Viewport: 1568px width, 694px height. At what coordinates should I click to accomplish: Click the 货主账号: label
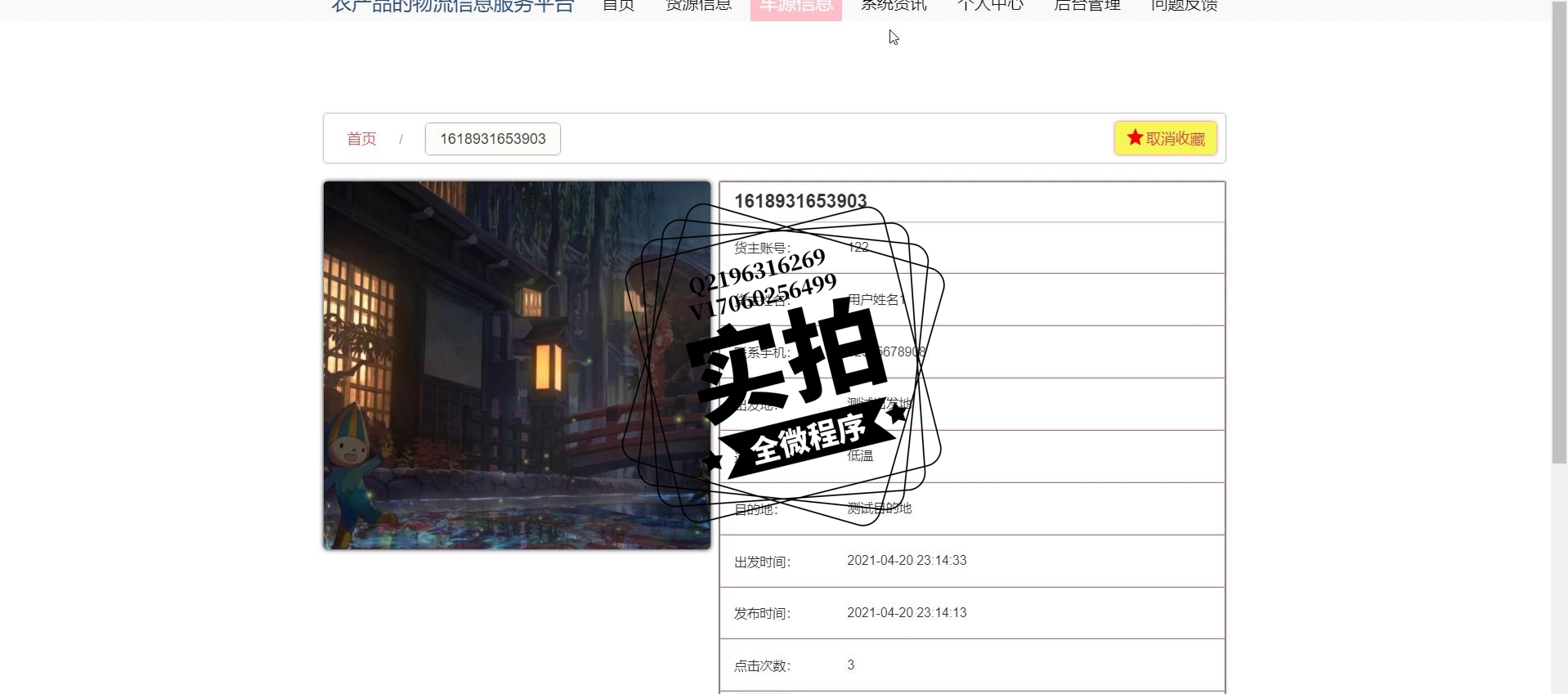[762, 248]
